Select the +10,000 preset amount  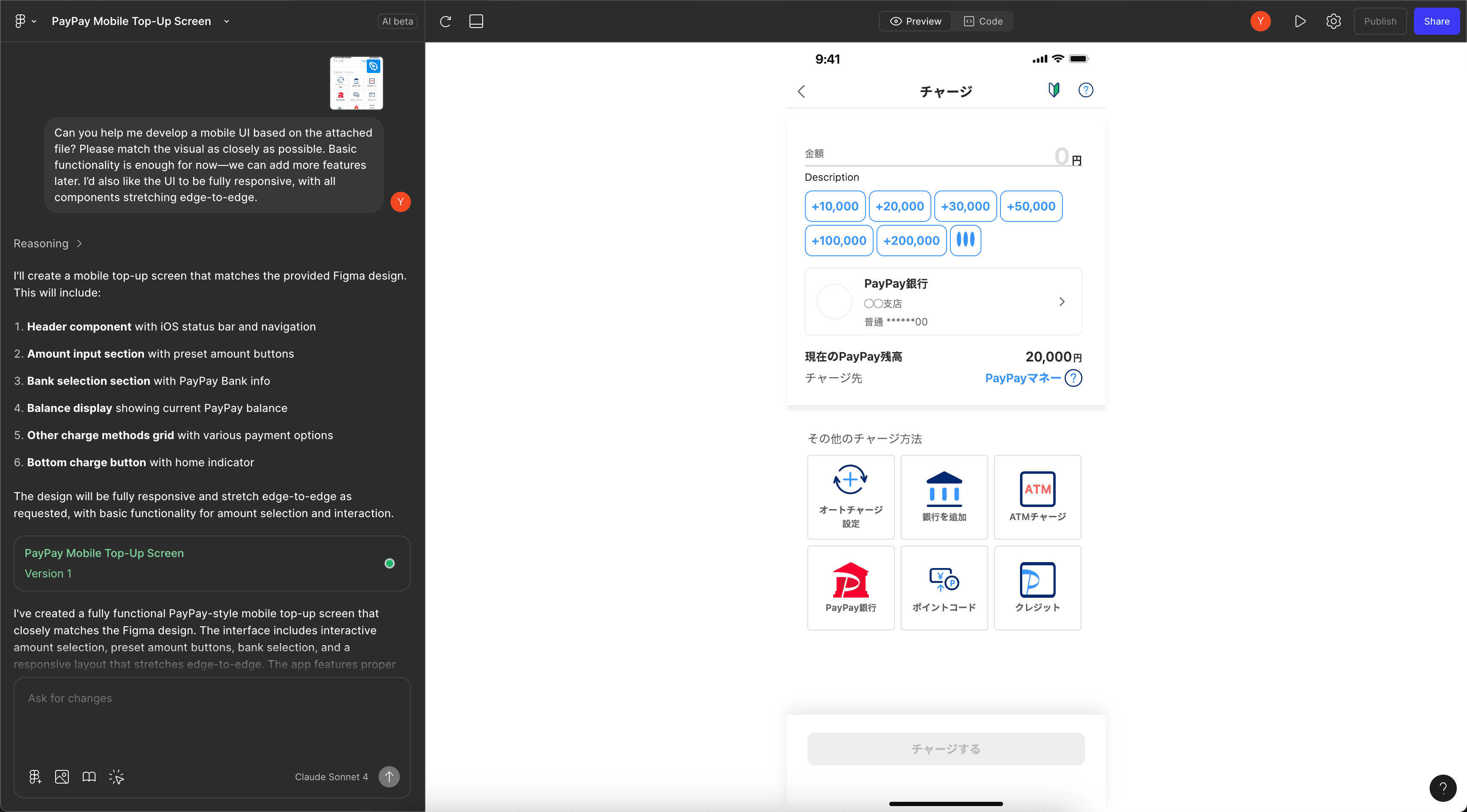834,206
